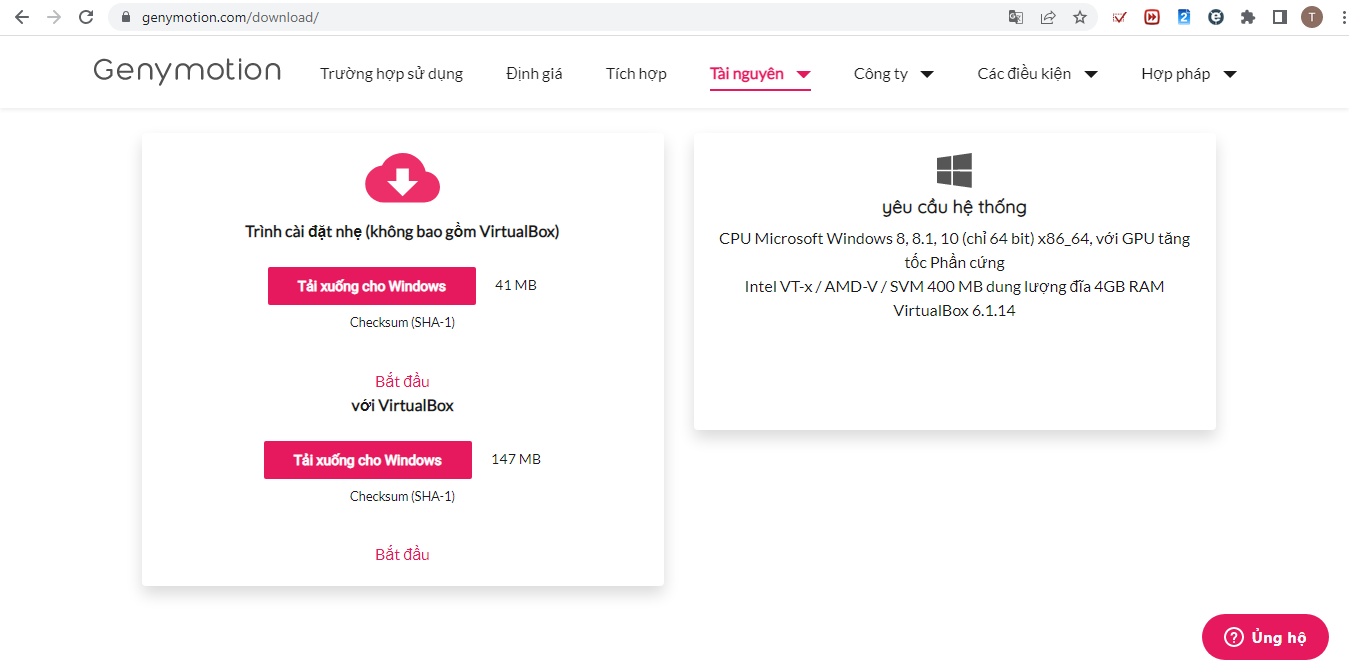1349x670 pixels.
Task: Click the Ủng hộ support button
Action: [1265, 637]
